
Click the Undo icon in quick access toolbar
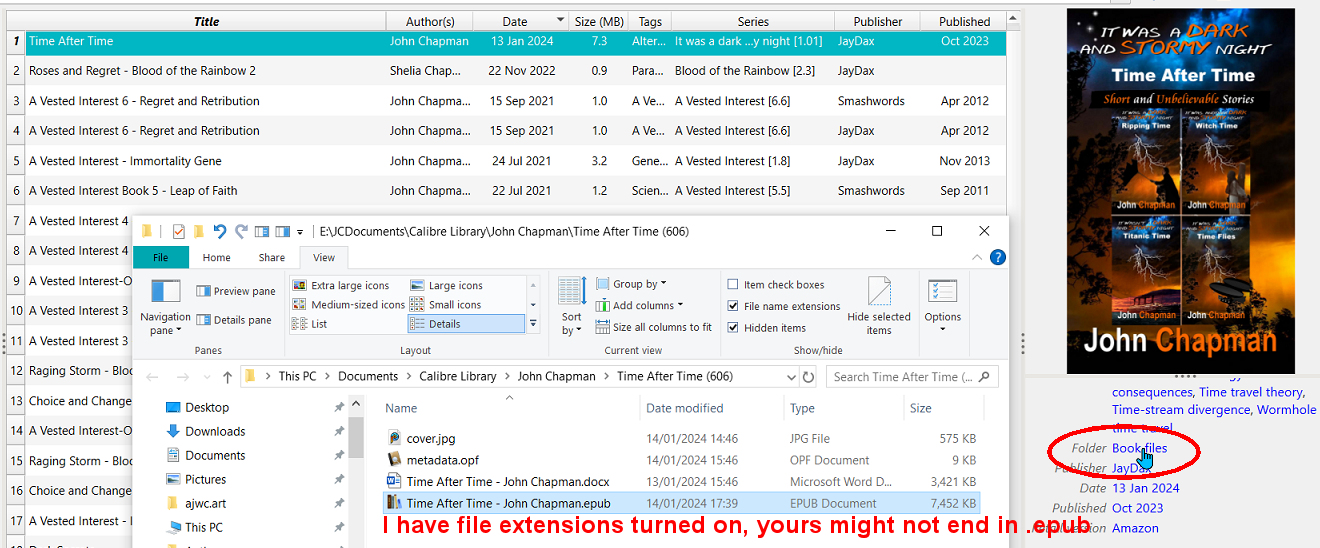[x=220, y=232]
